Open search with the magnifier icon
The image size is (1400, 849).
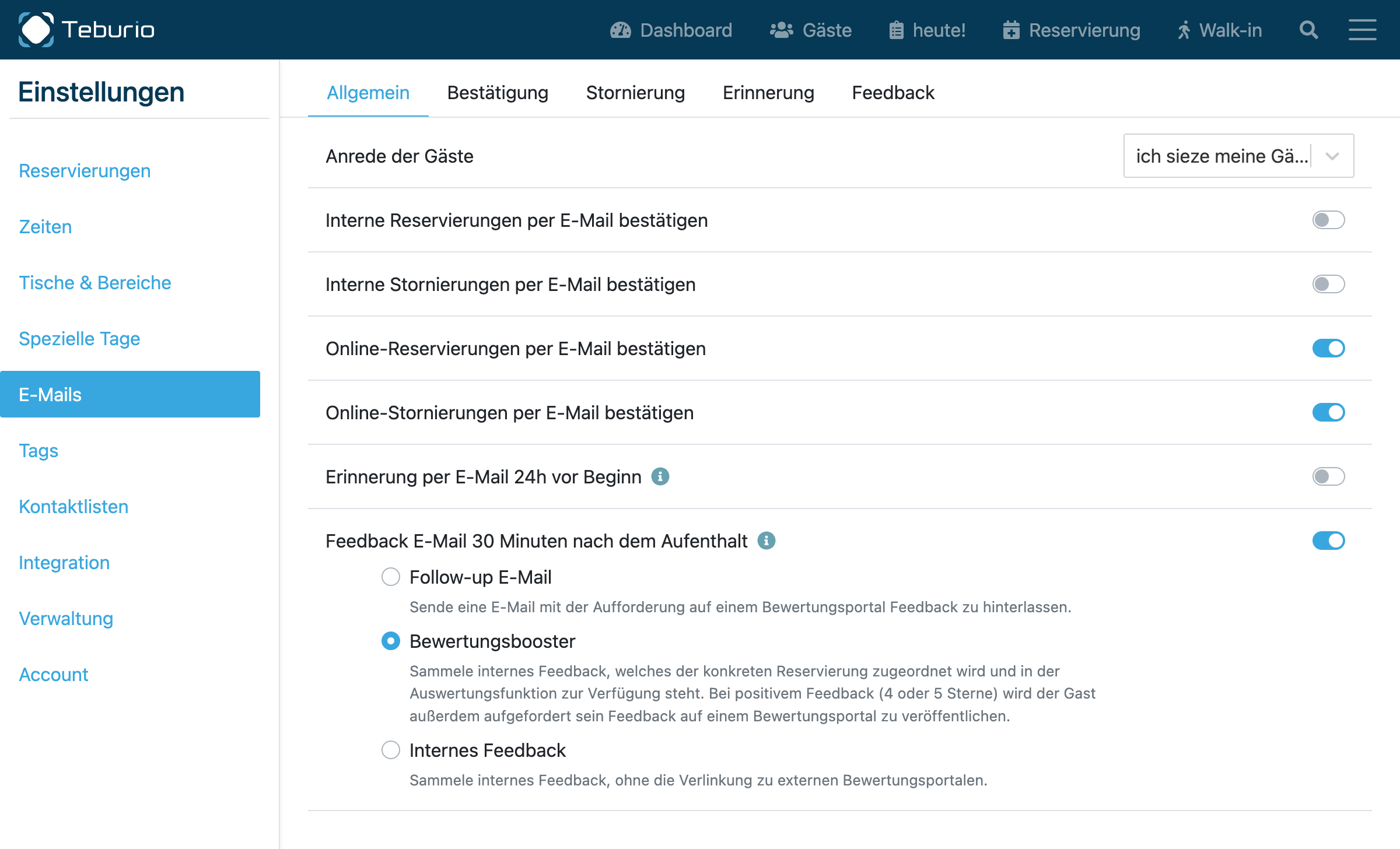point(1308,30)
